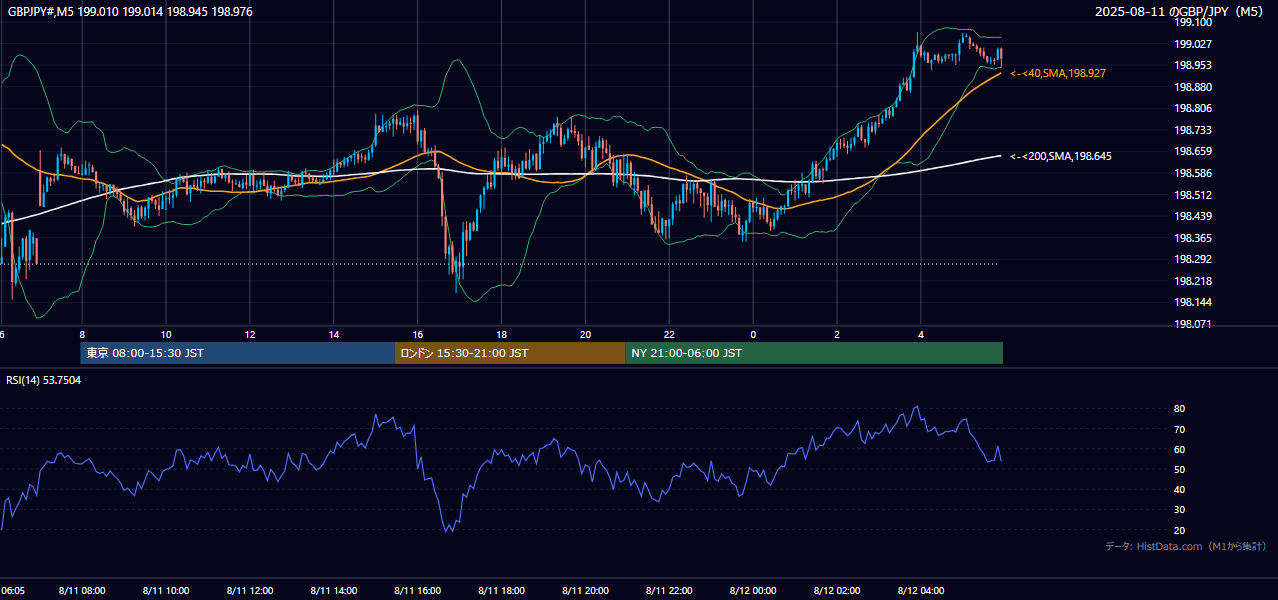1278x600 pixels.
Task: Click price level 198.439 on axis
Action: [x=1193, y=216]
